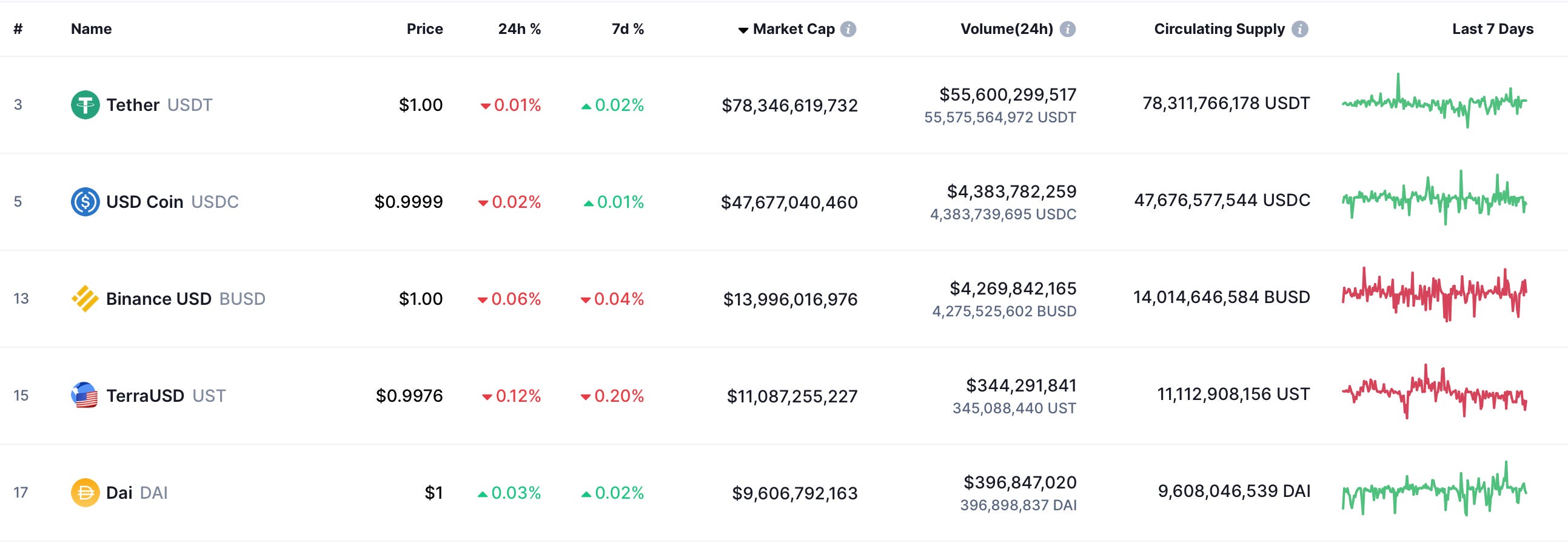Viewport: 1568px width, 543px height.
Task: Open the Dai name link
Action: tap(119, 493)
